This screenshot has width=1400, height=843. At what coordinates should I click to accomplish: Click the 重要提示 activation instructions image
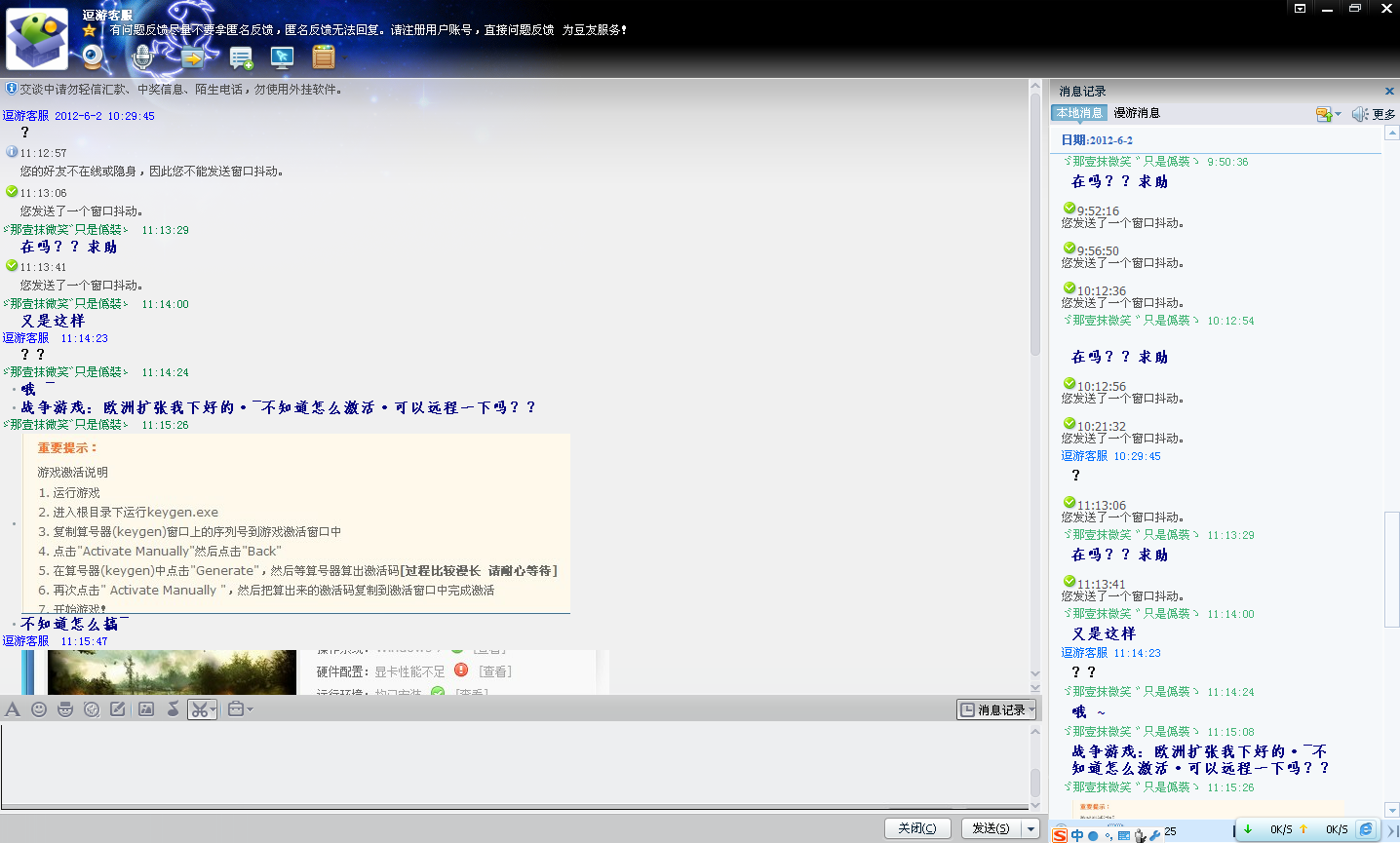(x=296, y=523)
